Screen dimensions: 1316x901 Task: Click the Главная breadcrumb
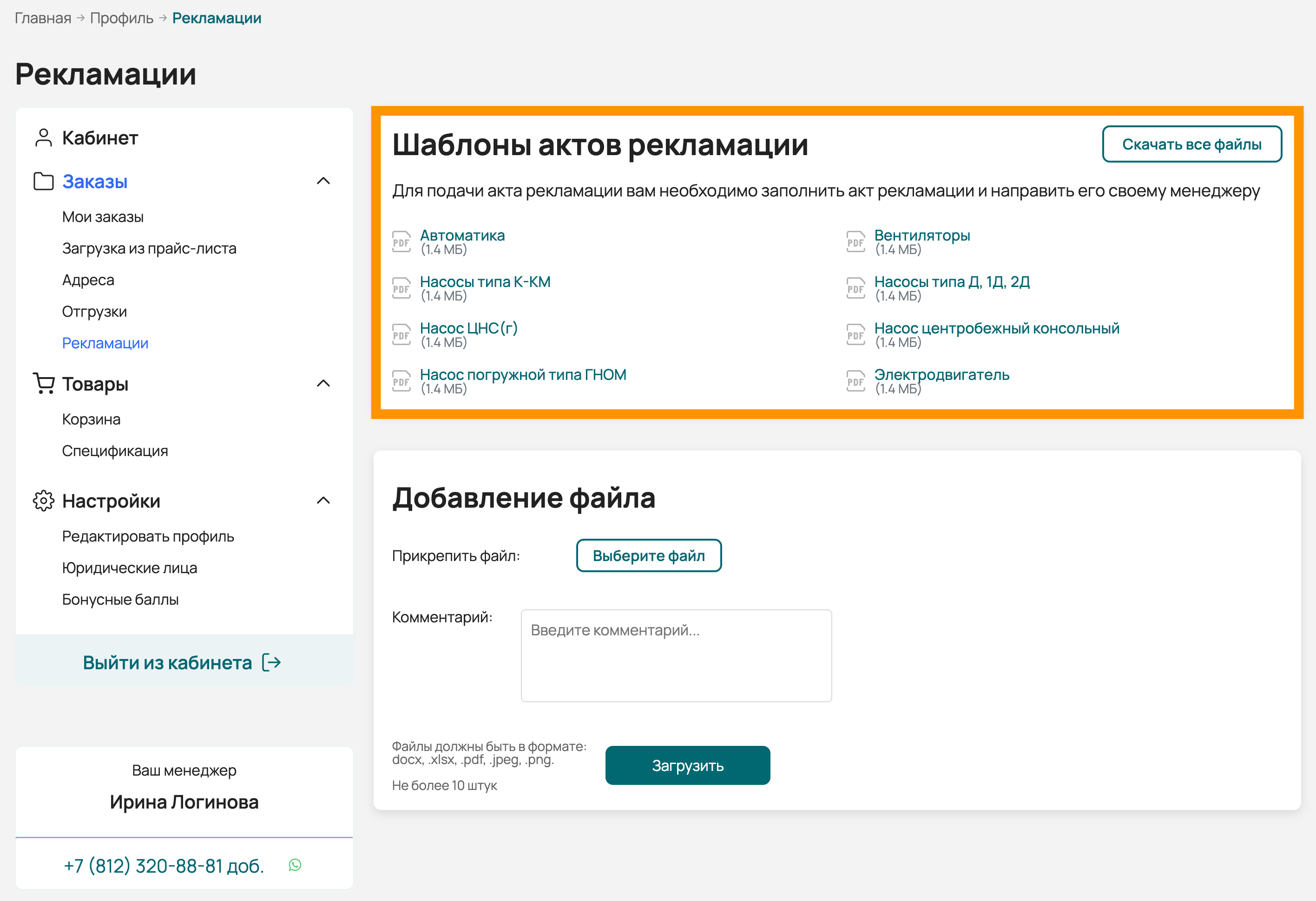tap(43, 18)
